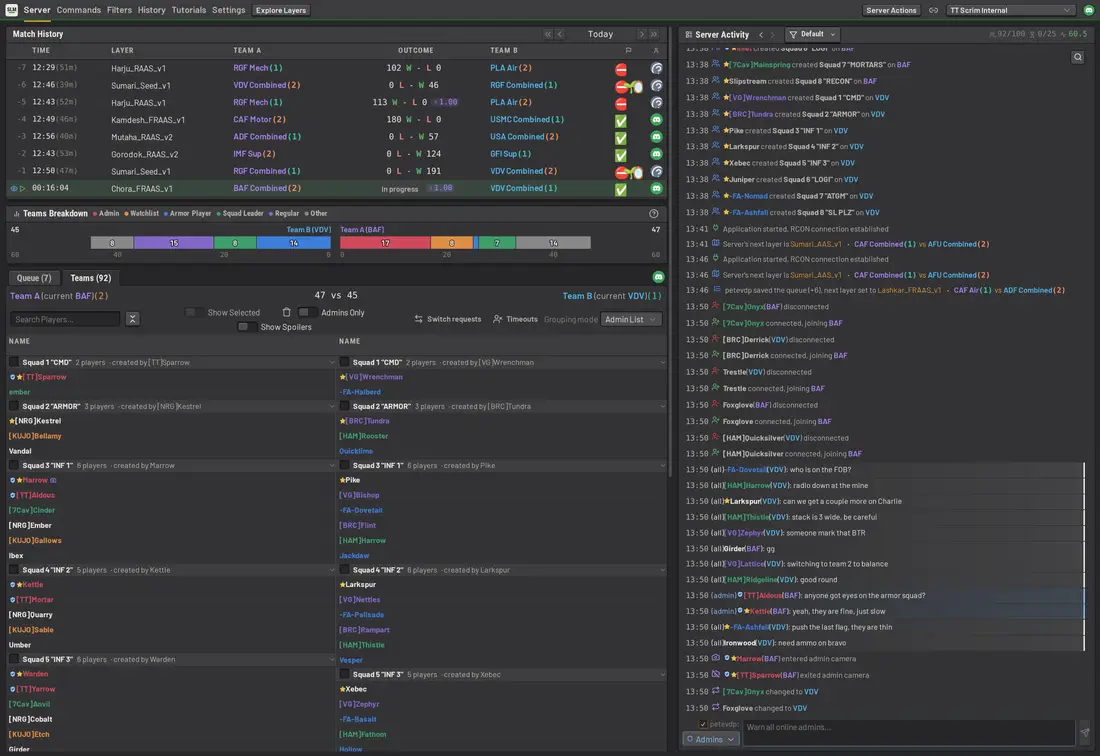Click the link icon beside Server Actions
1100x756 pixels.
pyautogui.click(x=933, y=11)
